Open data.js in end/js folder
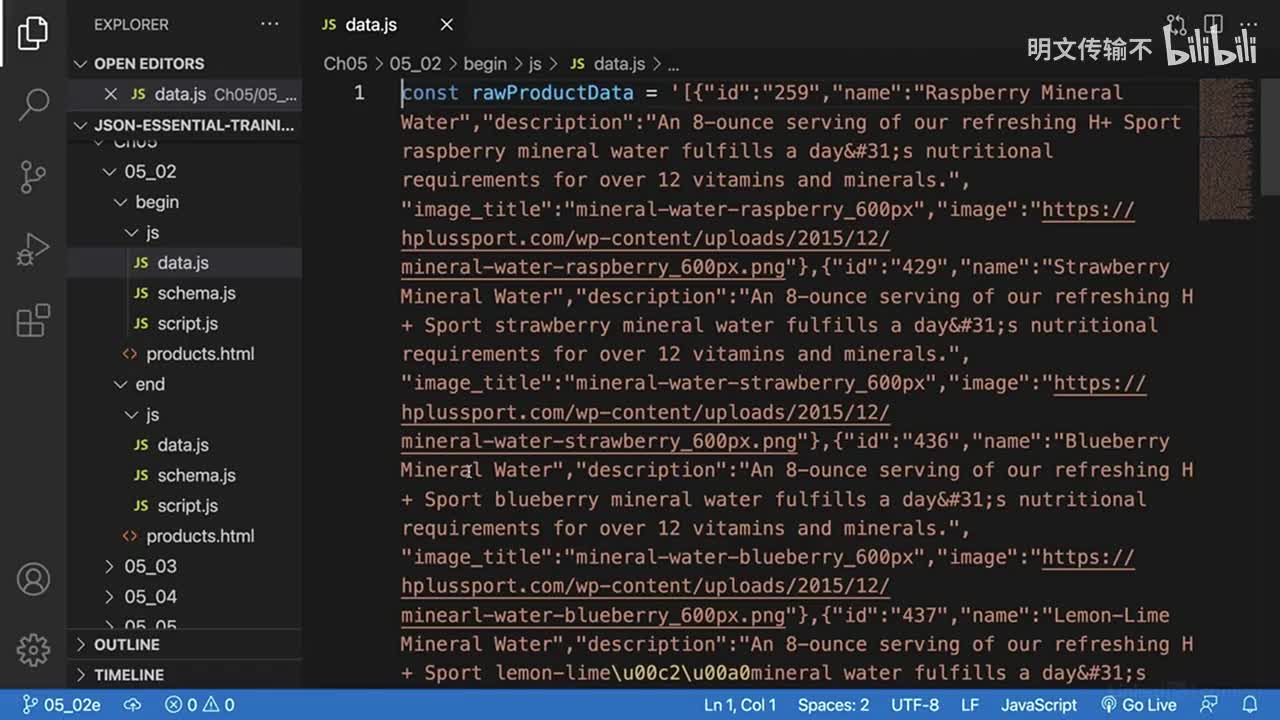This screenshot has height=720, width=1280. (185, 445)
